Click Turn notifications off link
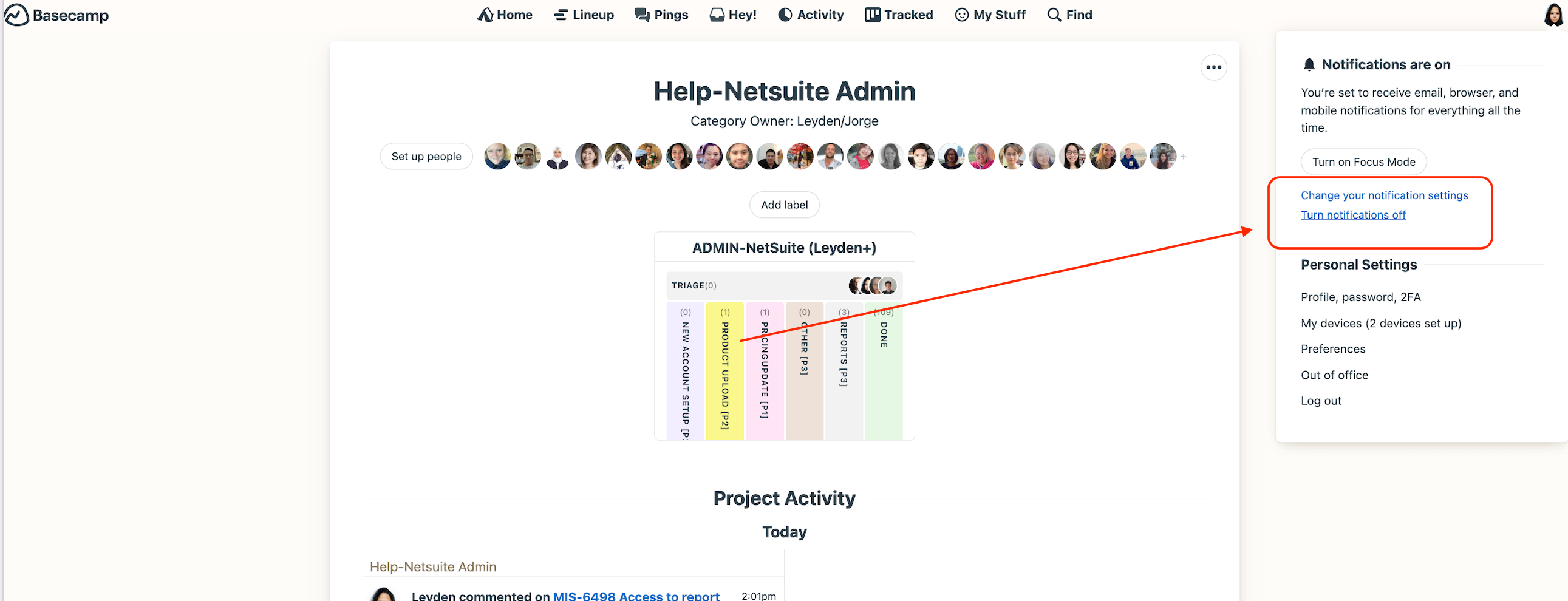 point(1353,215)
